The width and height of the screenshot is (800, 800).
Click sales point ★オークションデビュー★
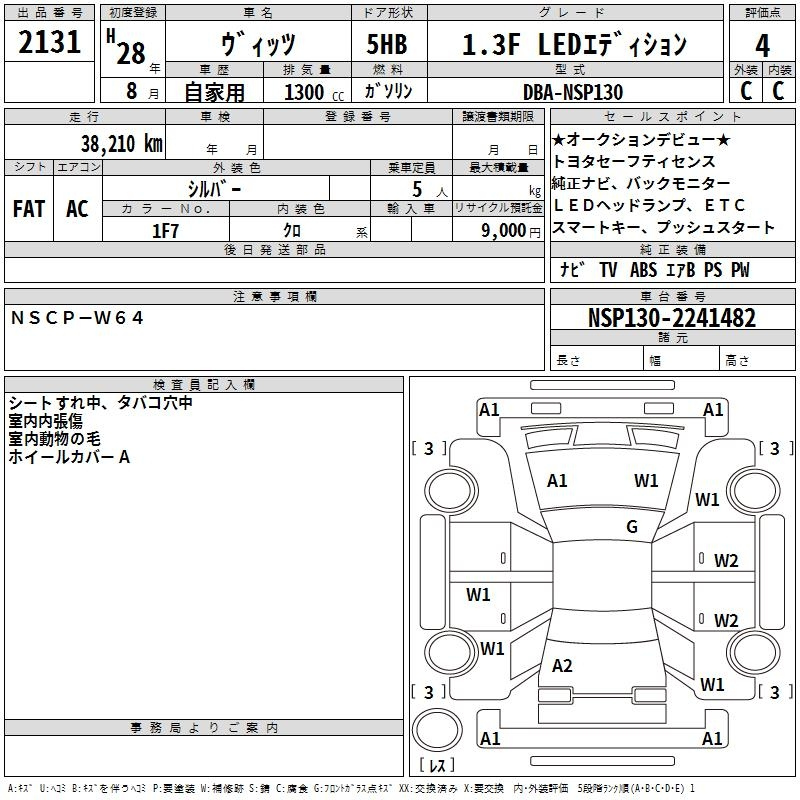[x=641, y=139]
